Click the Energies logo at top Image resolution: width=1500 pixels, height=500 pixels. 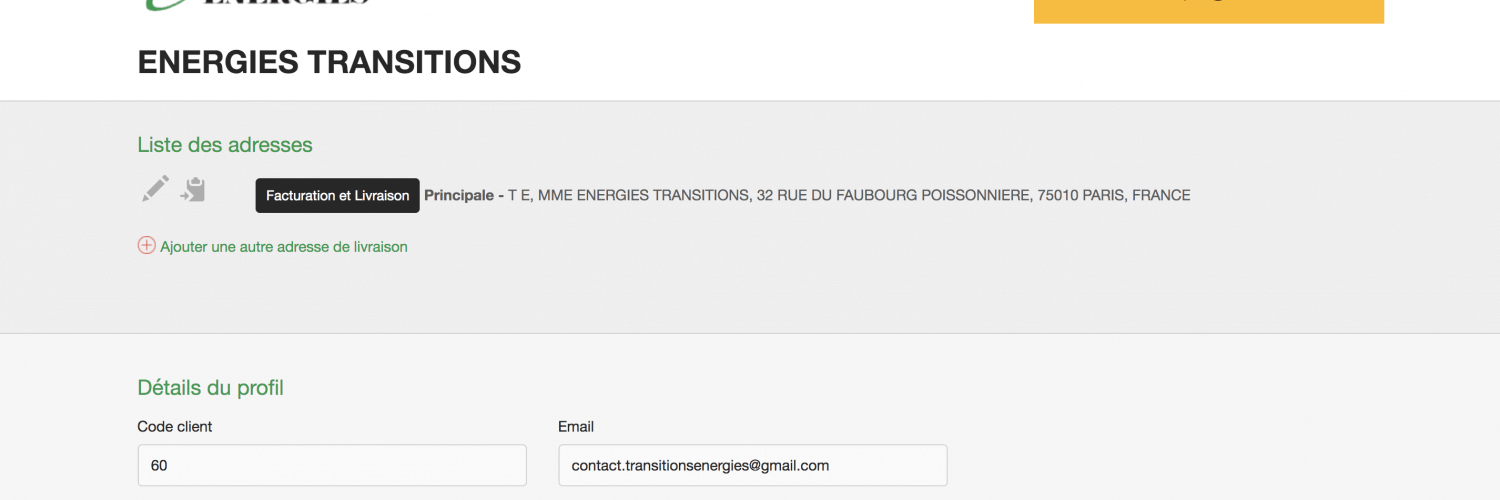pos(260,5)
